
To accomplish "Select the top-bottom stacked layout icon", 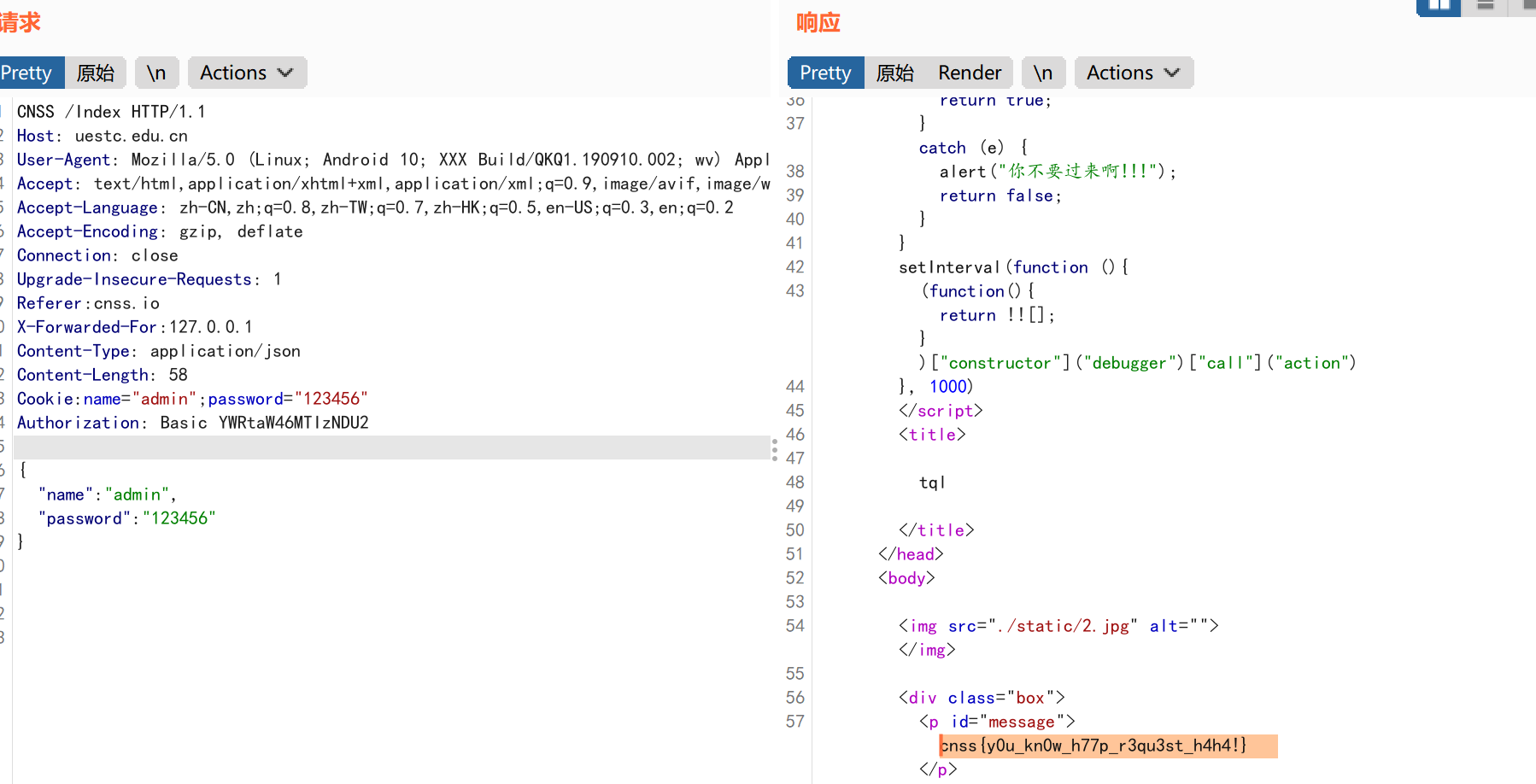I will coord(1486,5).
